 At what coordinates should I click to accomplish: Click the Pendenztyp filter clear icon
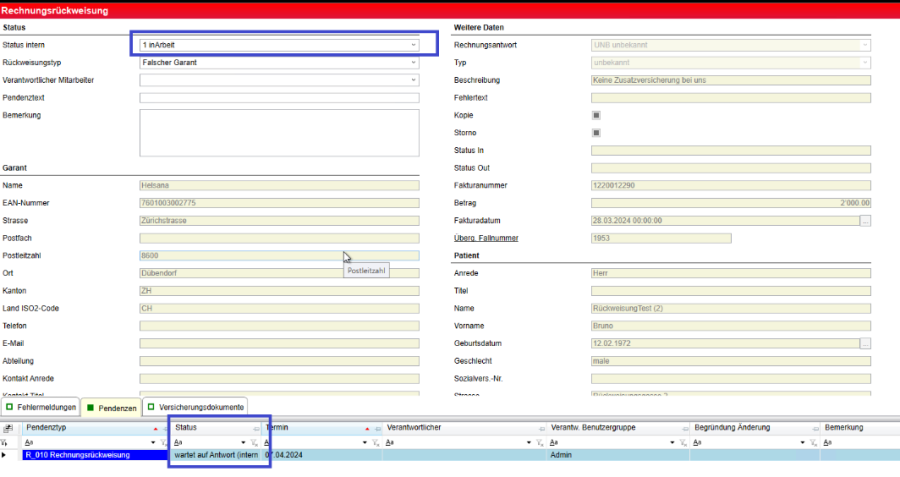pos(163,441)
